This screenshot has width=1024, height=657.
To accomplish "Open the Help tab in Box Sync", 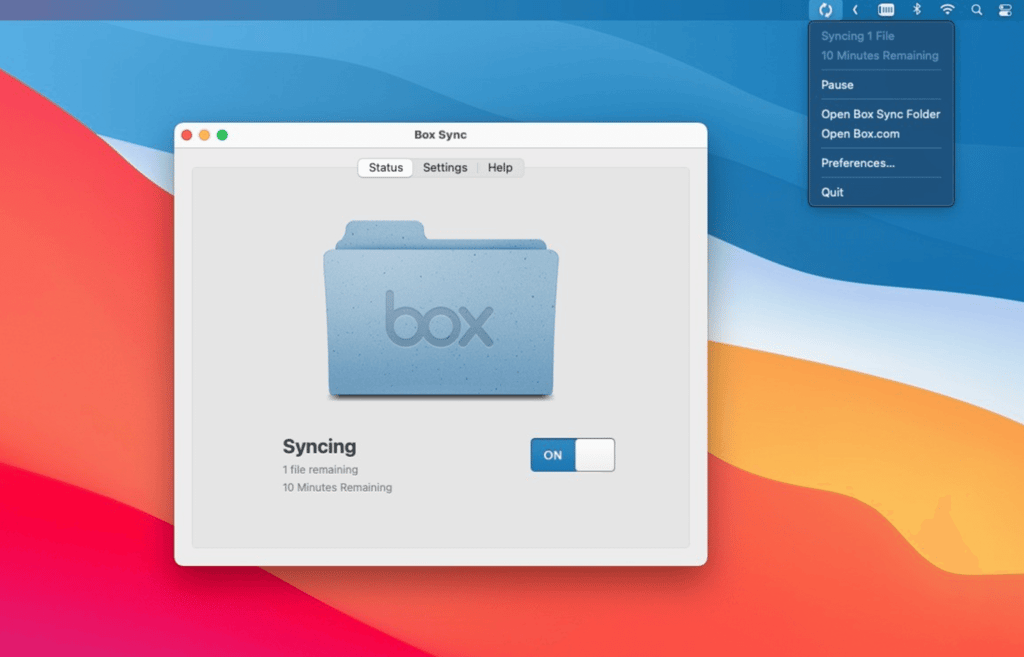I will click(500, 167).
